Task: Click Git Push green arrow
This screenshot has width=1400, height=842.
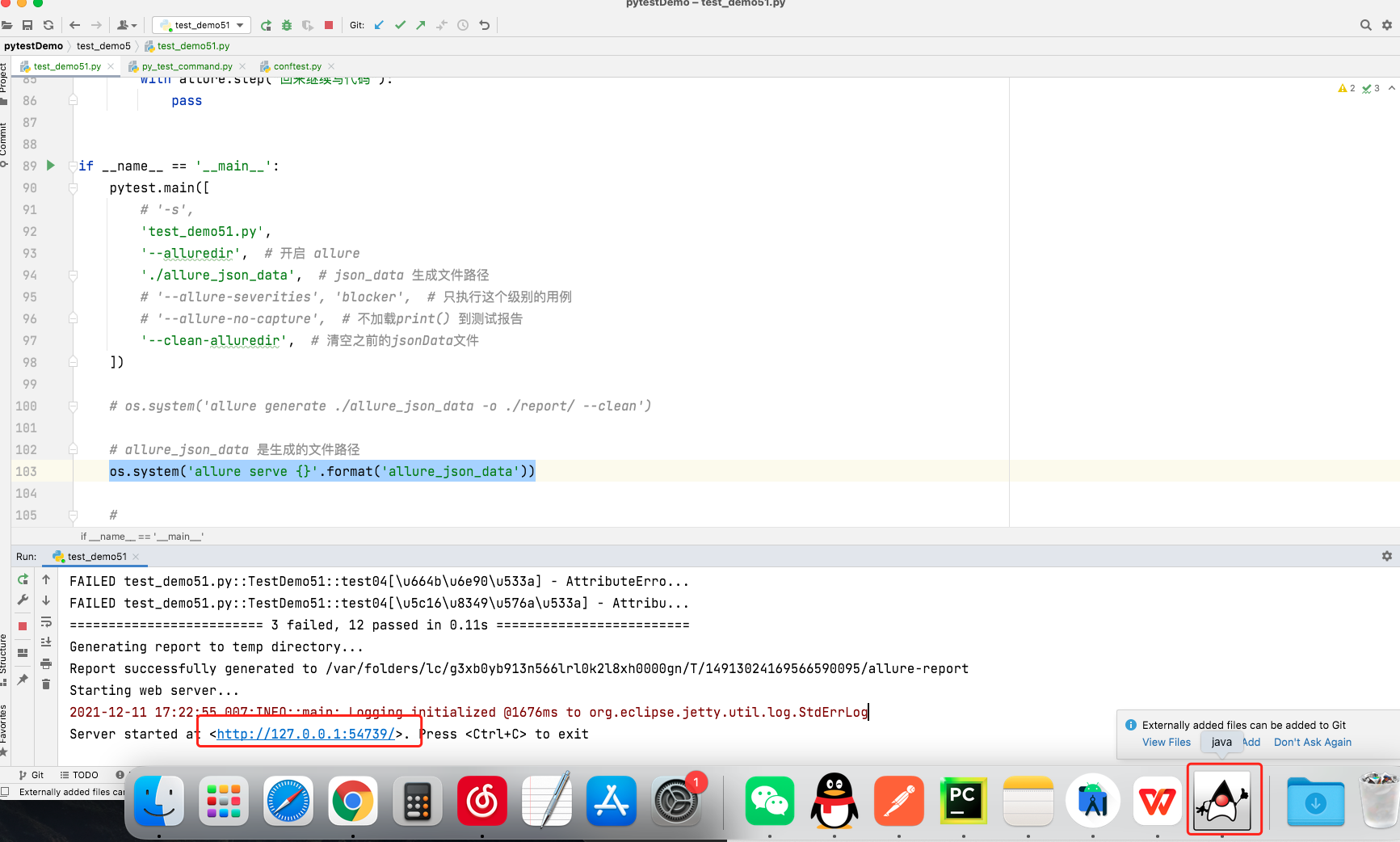Action: (421, 25)
